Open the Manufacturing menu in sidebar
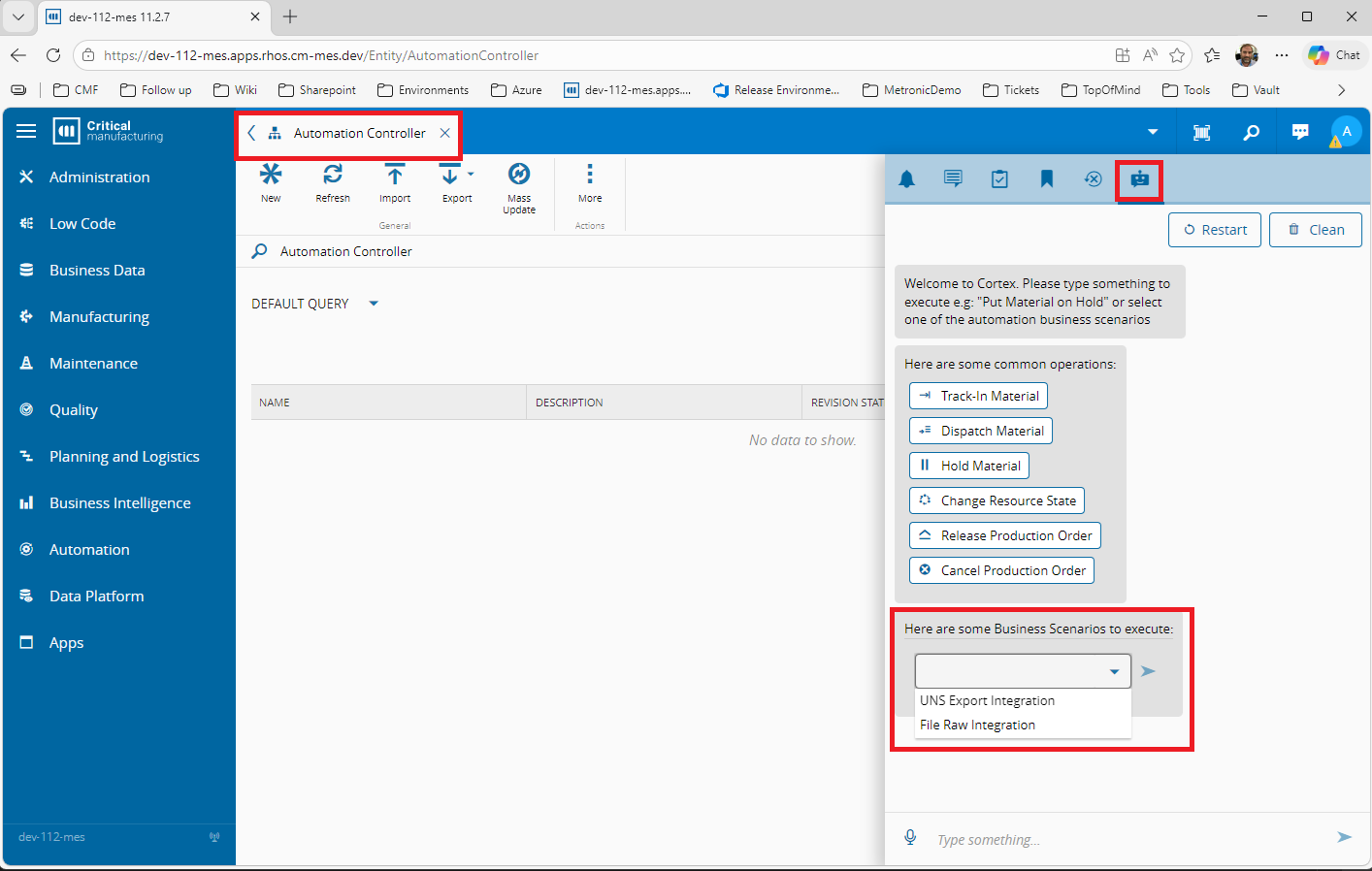Viewport: 1372px width, 871px height. [99, 317]
